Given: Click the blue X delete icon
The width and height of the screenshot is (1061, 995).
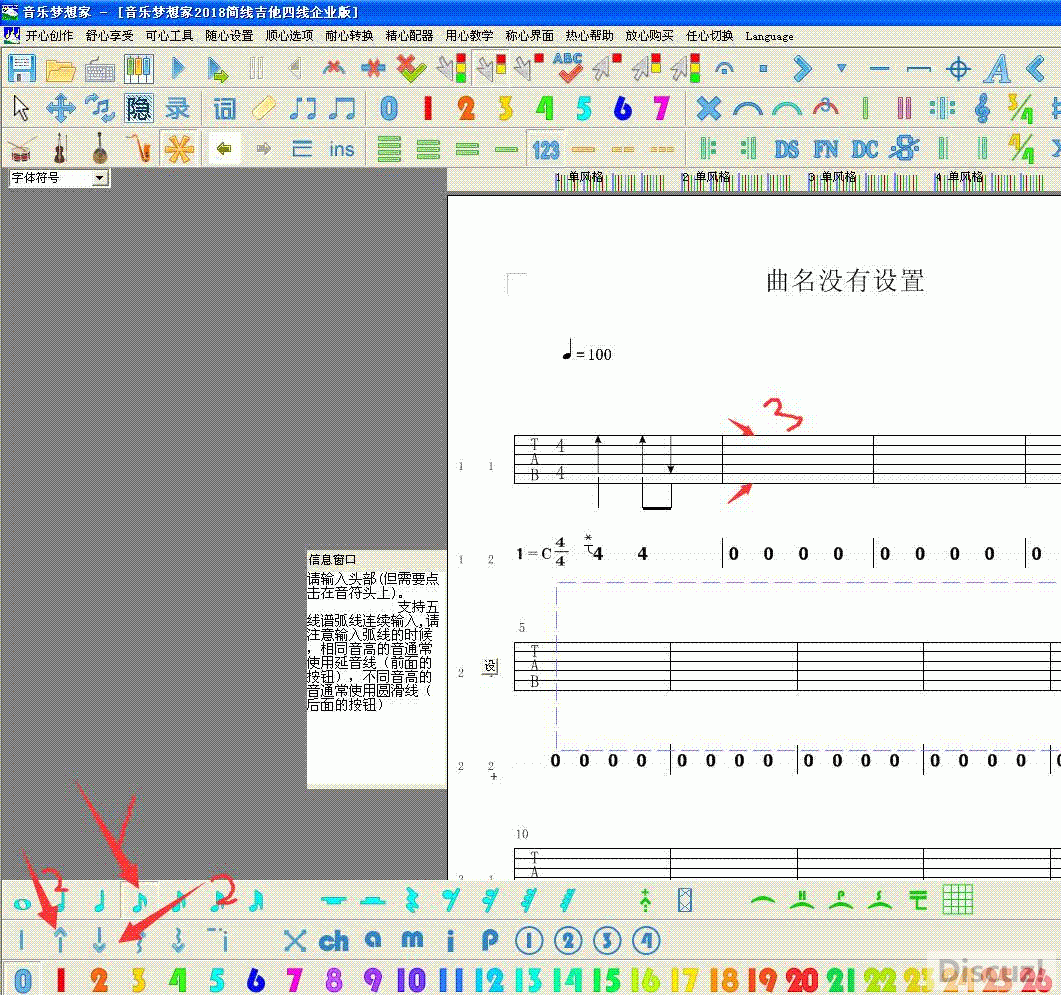Looking at the screenshot, I should (708, 108).
